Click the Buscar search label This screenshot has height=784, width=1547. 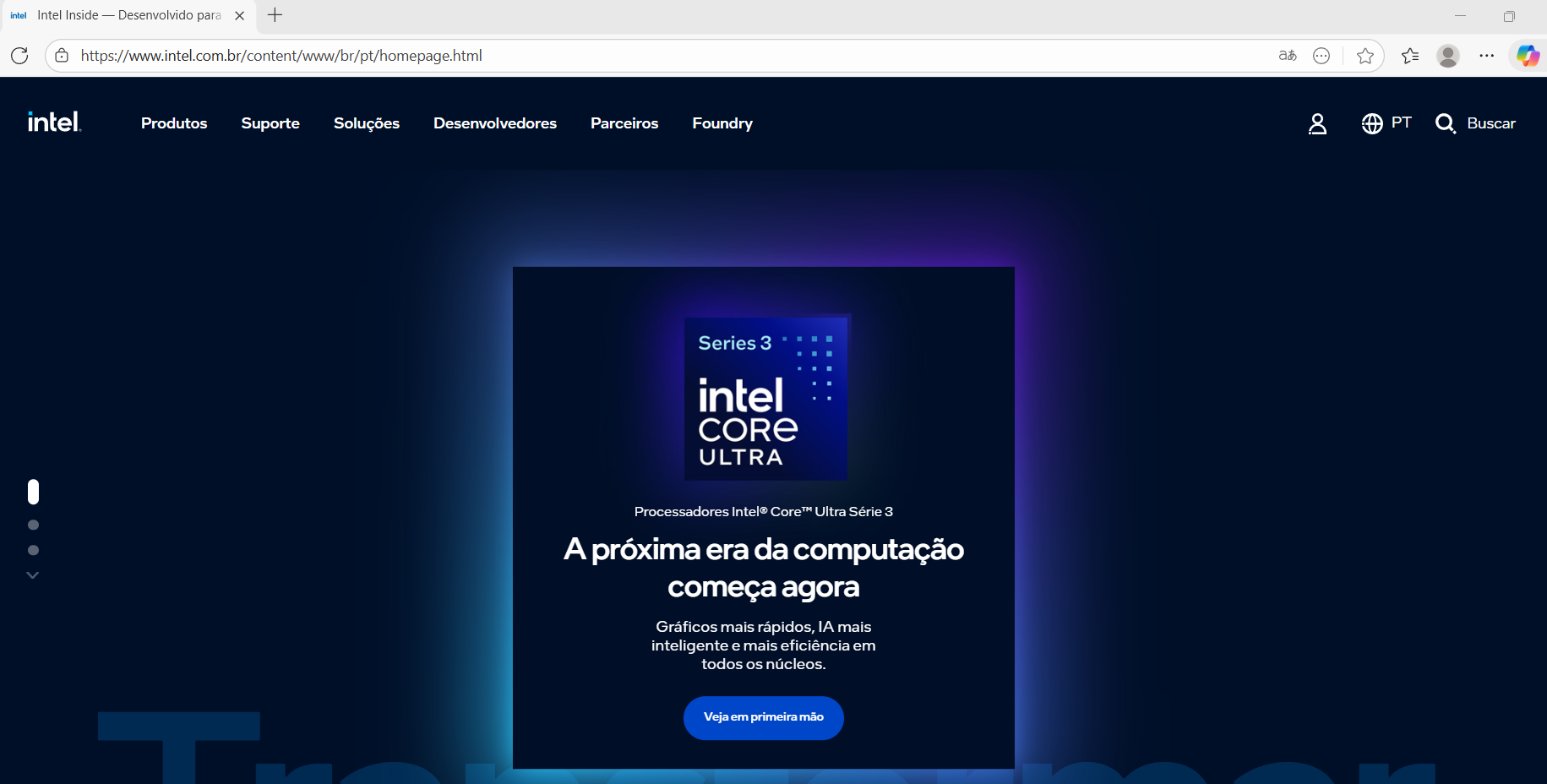coord(1491,123)
